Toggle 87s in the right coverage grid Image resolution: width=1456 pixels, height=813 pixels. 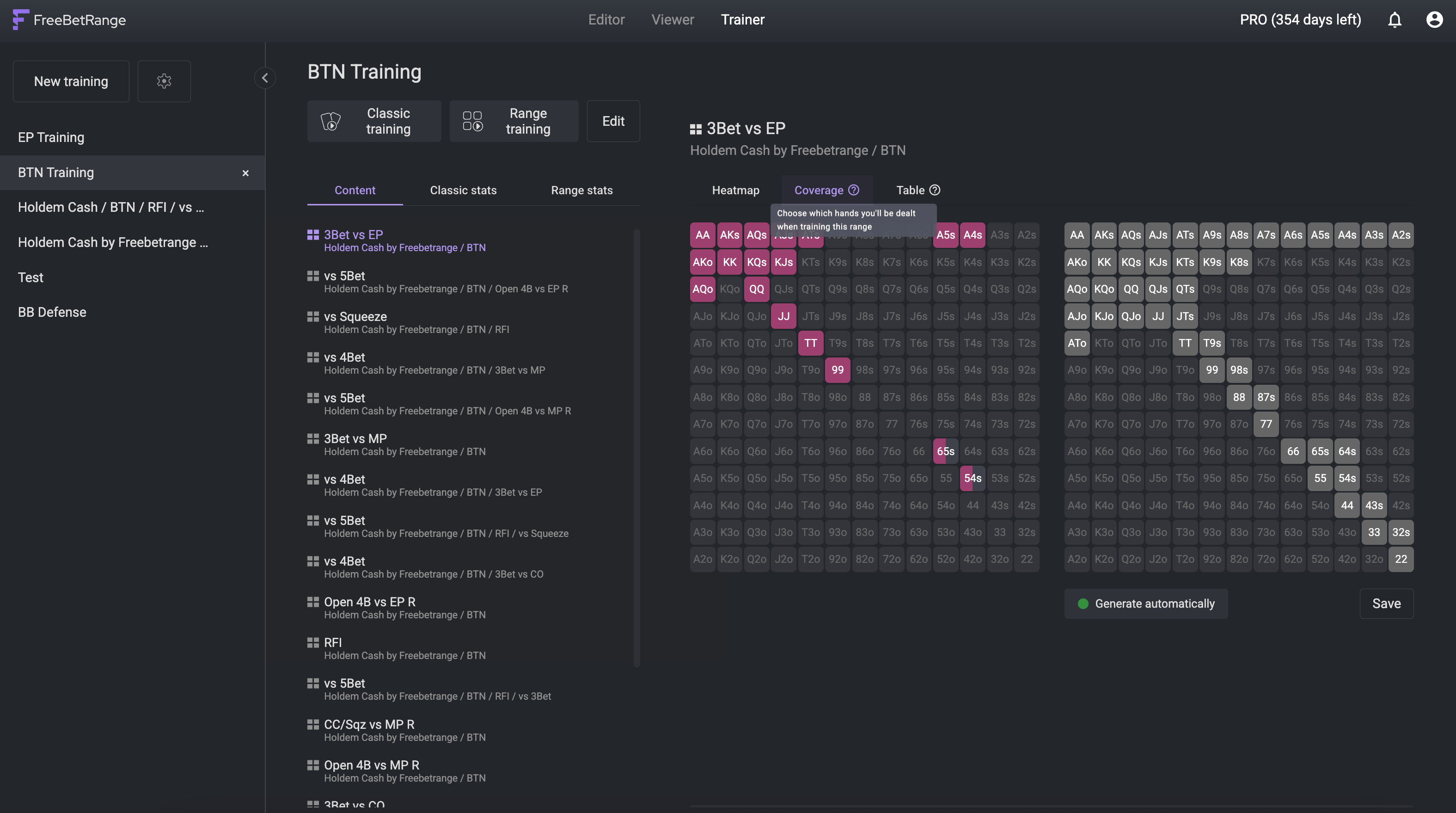pyautogui.click(x=1266, y=397)
